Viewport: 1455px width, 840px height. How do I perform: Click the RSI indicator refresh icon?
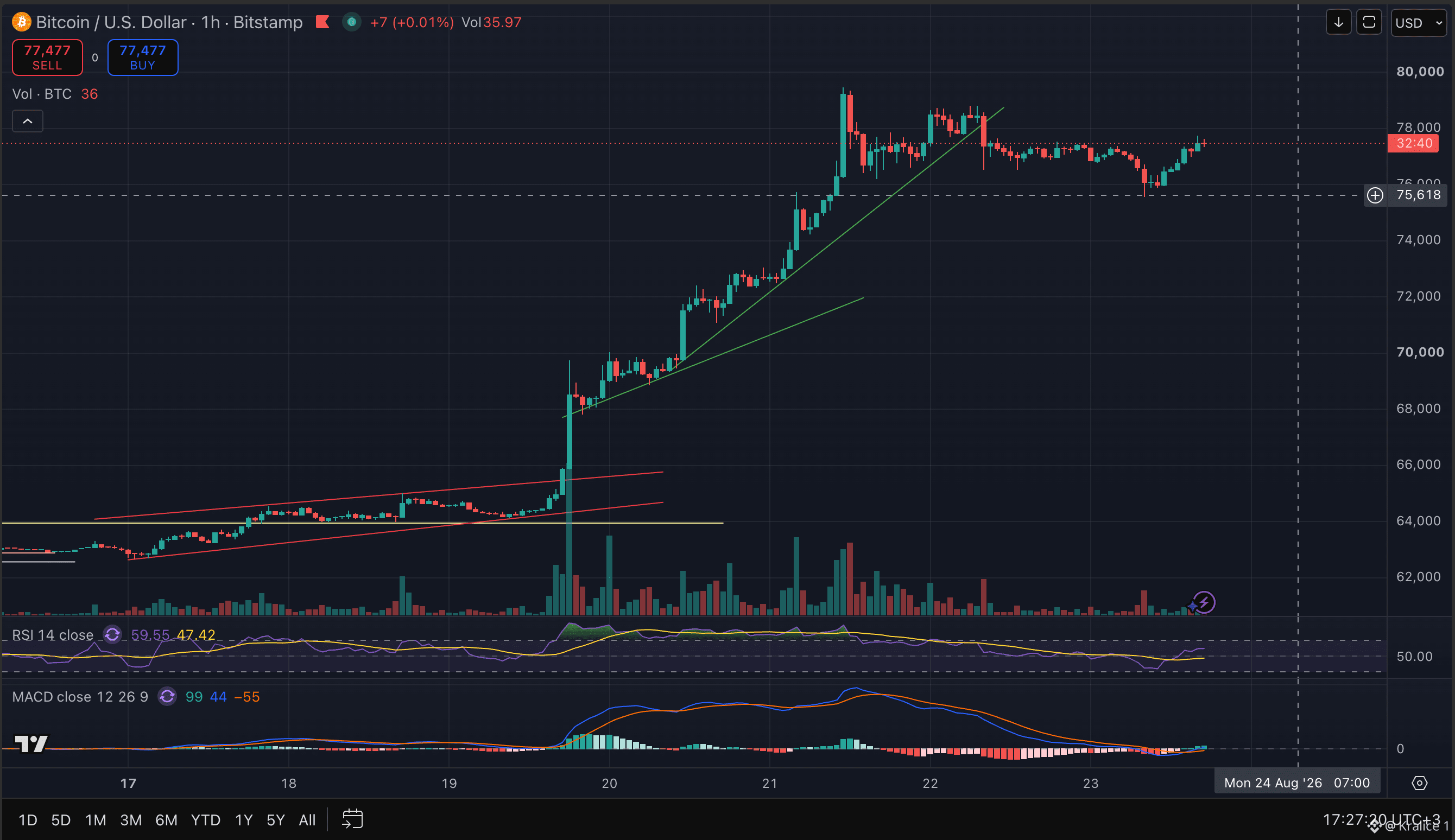112,635
